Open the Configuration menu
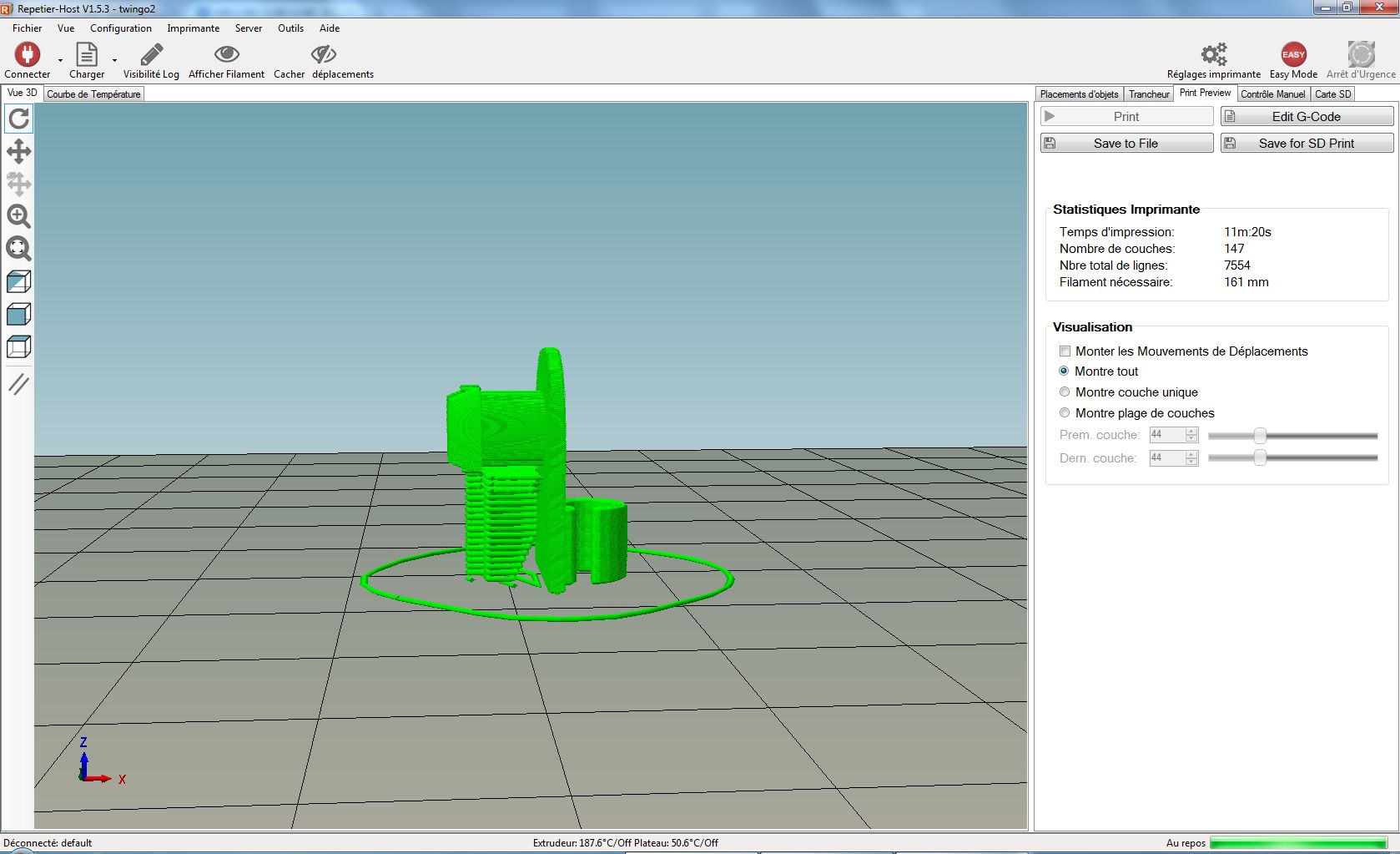Viewport: 1400px width, 854px height. click(121, 28)
